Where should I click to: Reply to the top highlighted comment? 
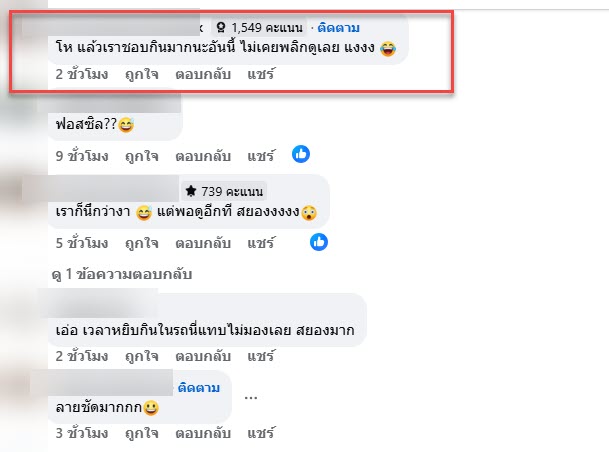coord(203,74)
